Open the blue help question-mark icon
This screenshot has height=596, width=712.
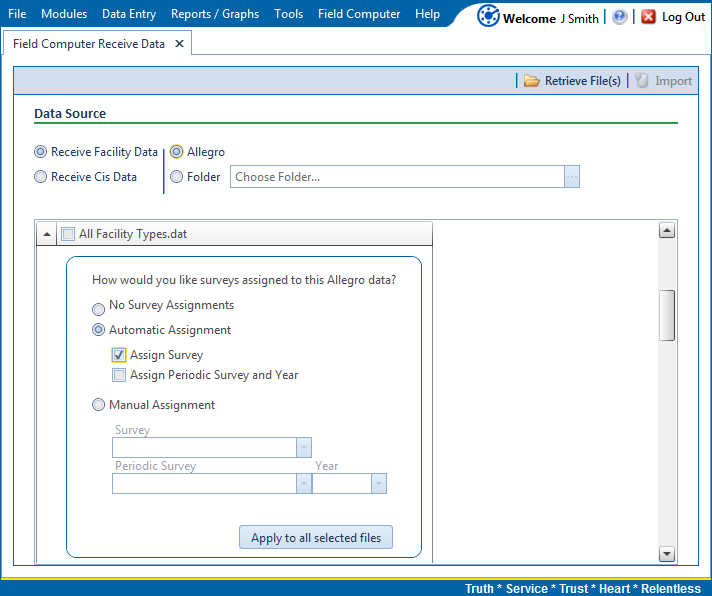point(619,17)
